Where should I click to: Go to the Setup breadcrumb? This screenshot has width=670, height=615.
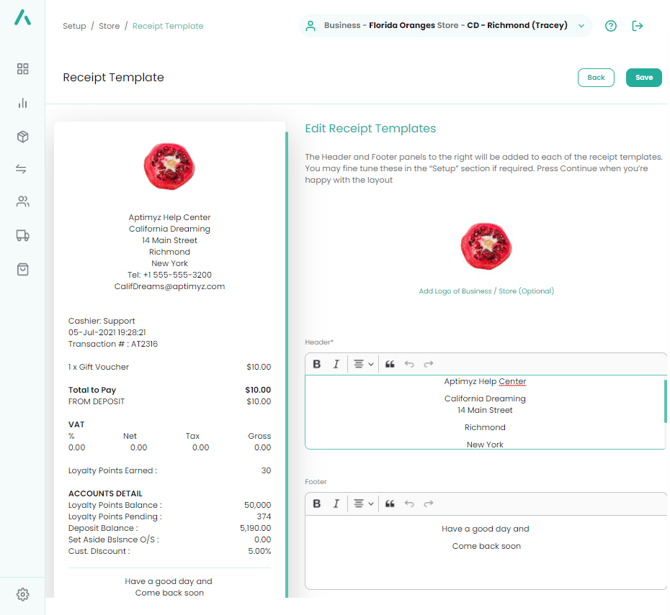74,26
